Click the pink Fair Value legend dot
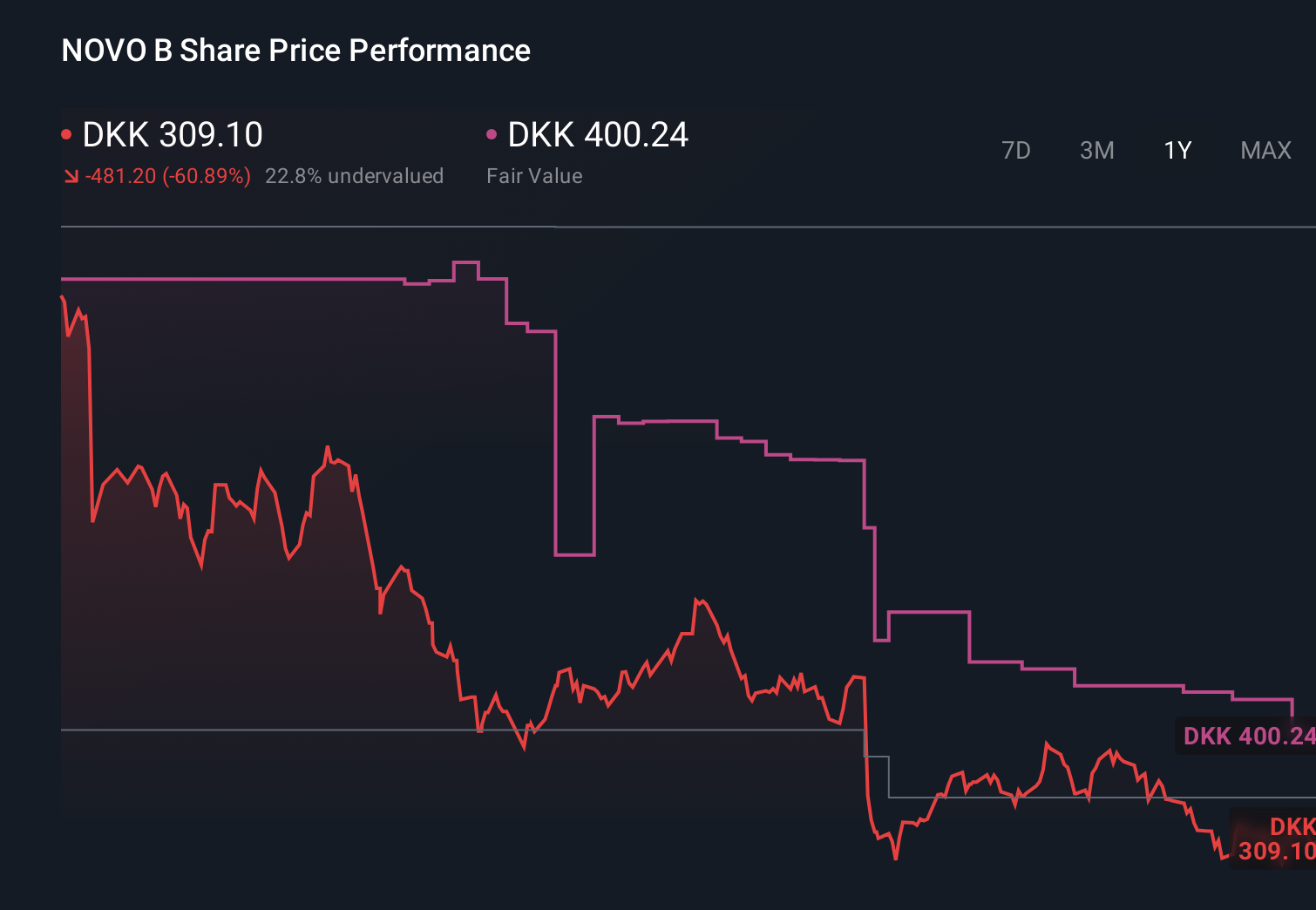The height and width of the screenshot is (910, 1316). 492,133
